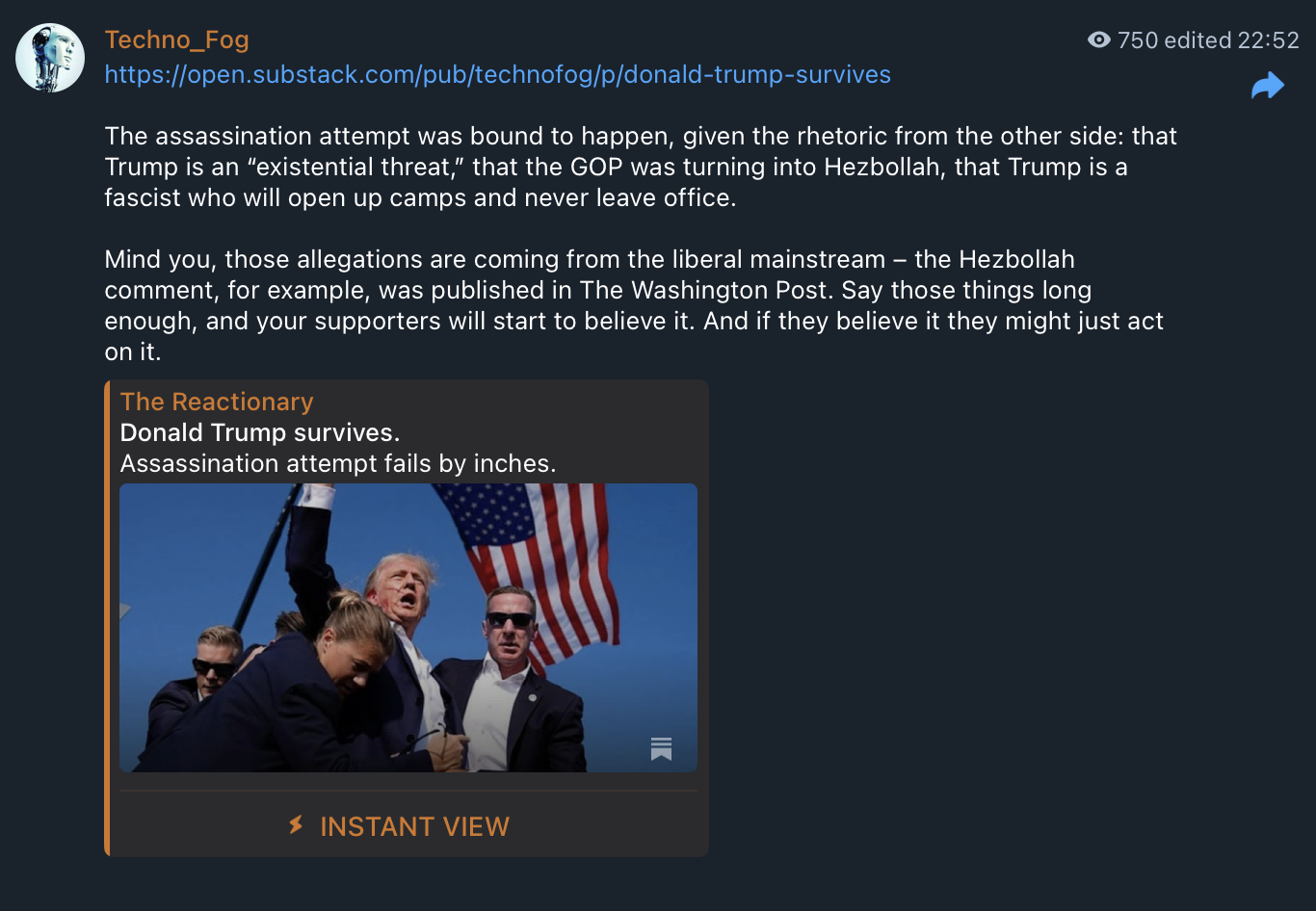The height and width of the screenshot is (911, 1316).
Task: Click the Assassination attempt fails by inches subtitle
Action: click(338, 463)
